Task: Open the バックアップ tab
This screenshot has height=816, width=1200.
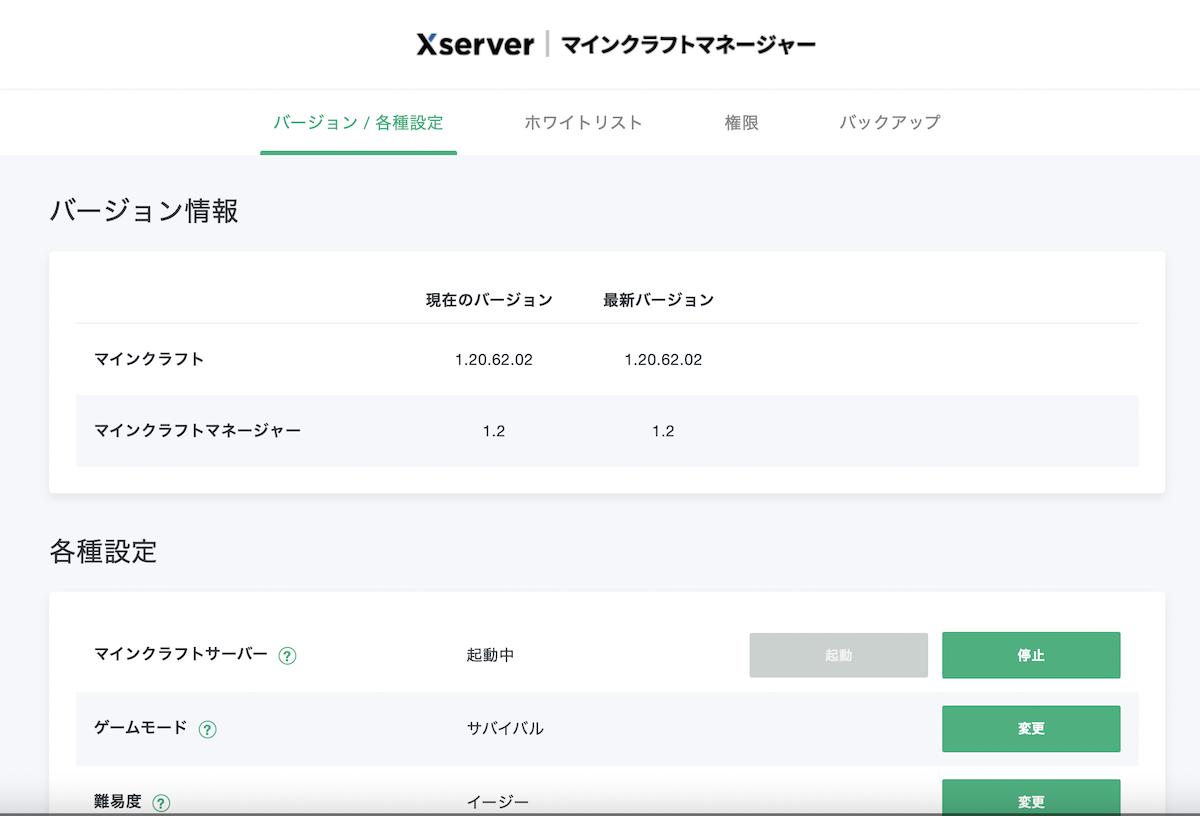Action: [890, 122]
